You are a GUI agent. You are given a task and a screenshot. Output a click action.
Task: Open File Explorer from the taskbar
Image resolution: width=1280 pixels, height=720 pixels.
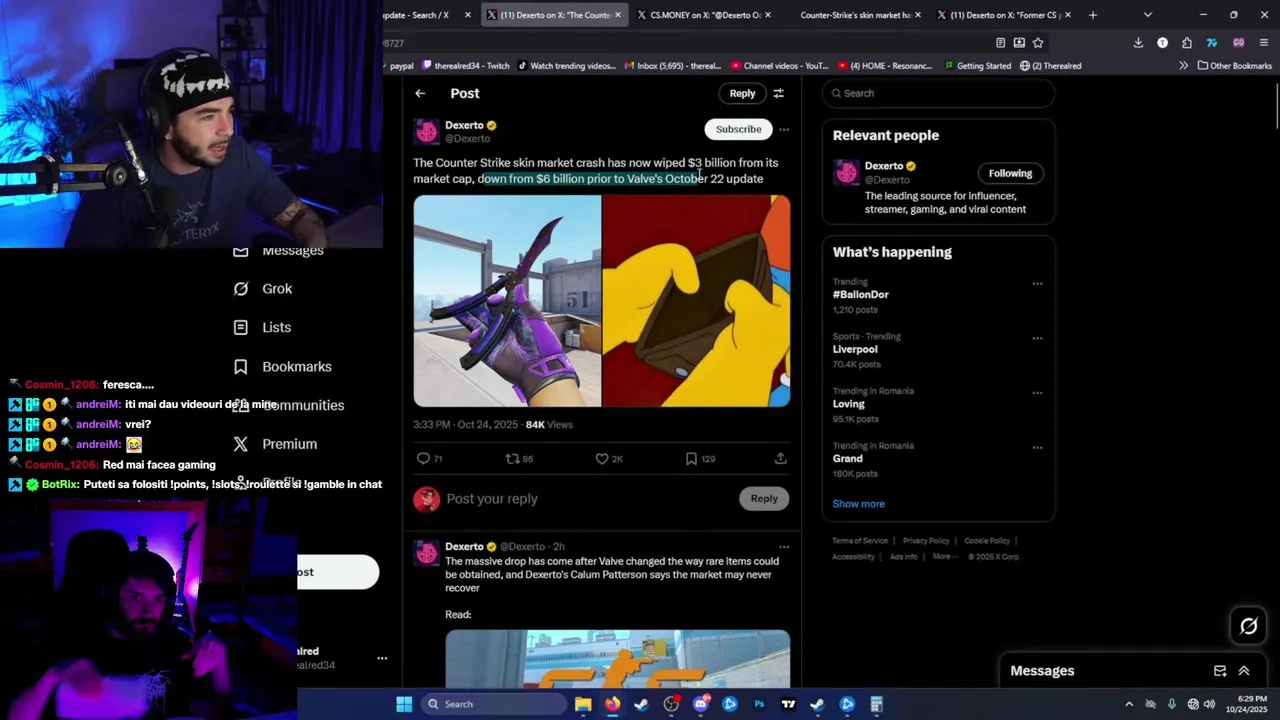click(583, 704)
